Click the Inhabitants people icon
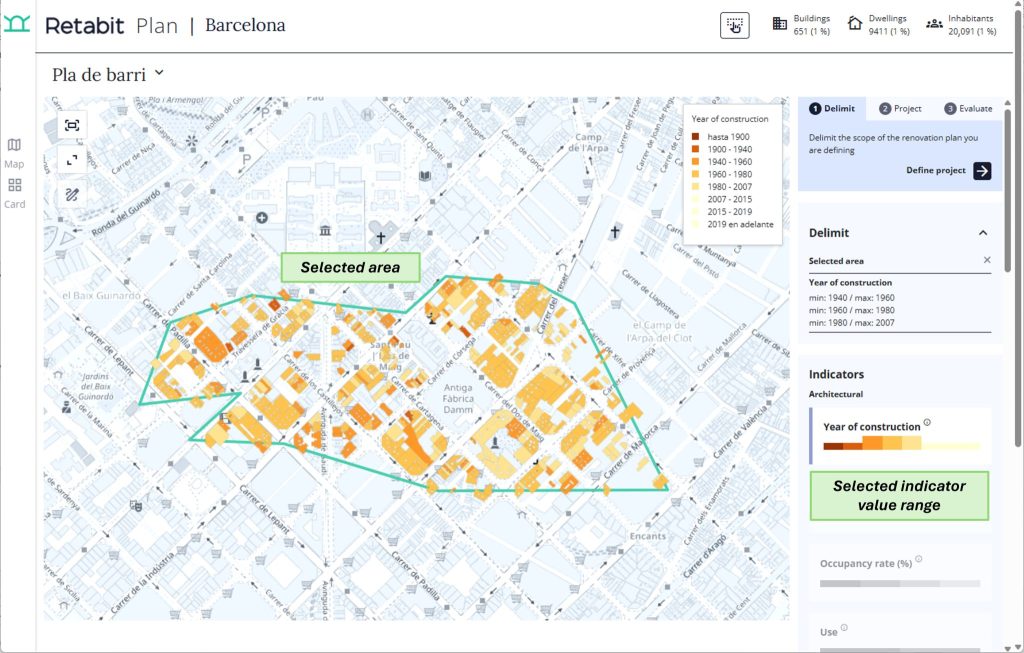1024x653 pixels. tap(934, 24)
